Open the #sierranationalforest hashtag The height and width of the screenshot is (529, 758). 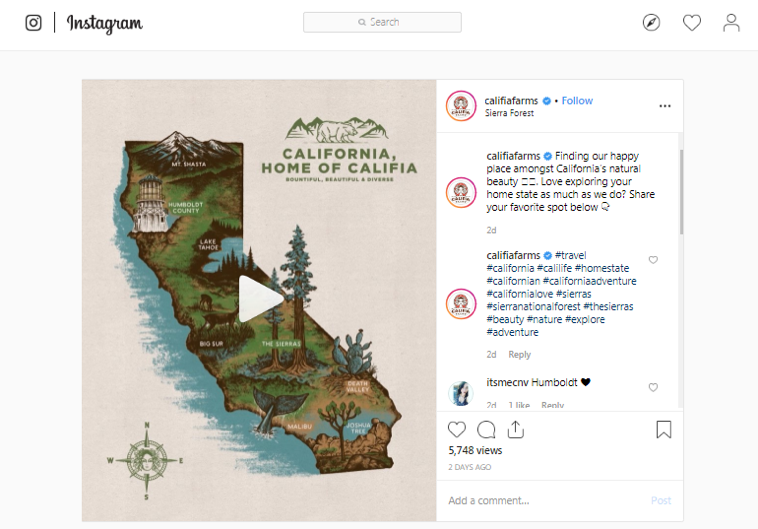(533, 307)
